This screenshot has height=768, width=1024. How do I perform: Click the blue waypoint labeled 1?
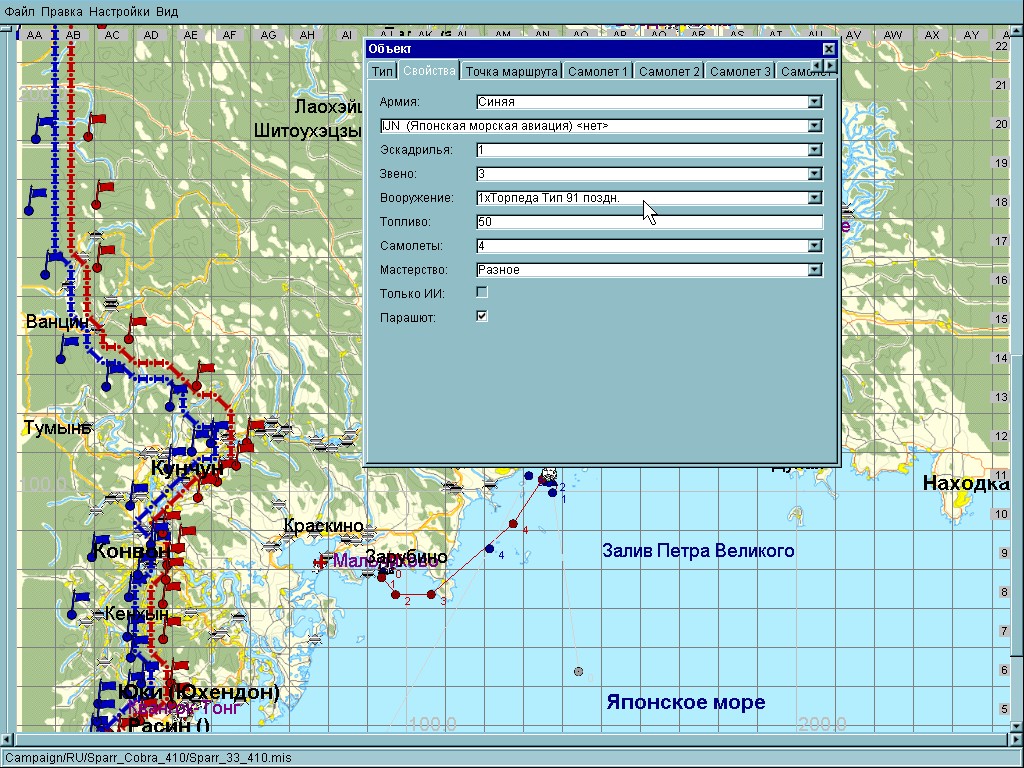[x=551, y=491]
